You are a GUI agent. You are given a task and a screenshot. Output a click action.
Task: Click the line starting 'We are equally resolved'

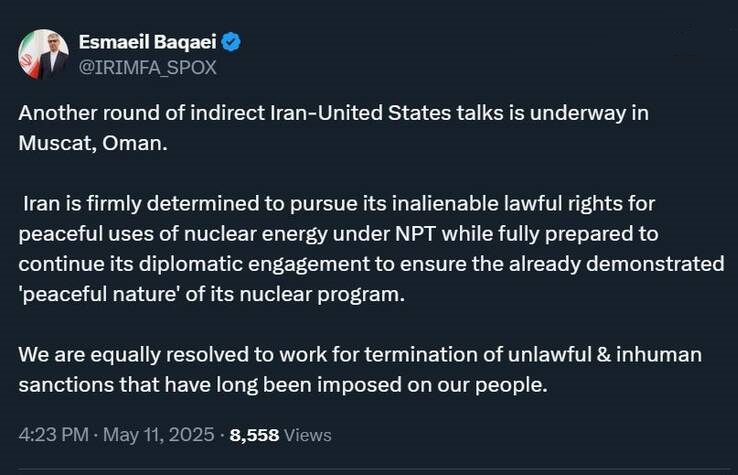pyautogui.click(x=361, y=355)
